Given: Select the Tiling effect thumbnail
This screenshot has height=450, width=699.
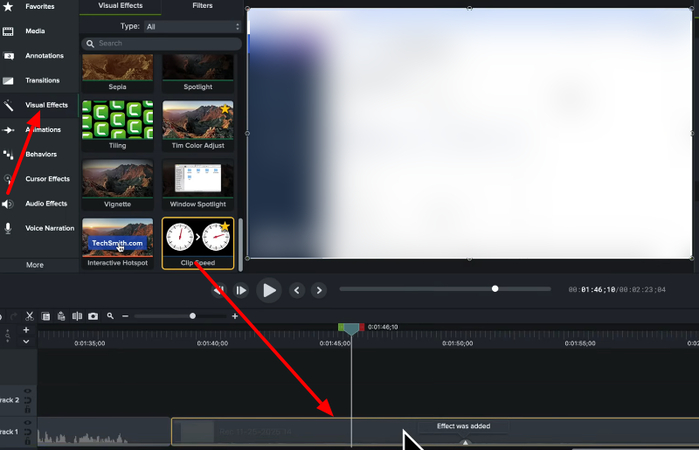Looking at the screenshot, I should (x=117, y=126).
